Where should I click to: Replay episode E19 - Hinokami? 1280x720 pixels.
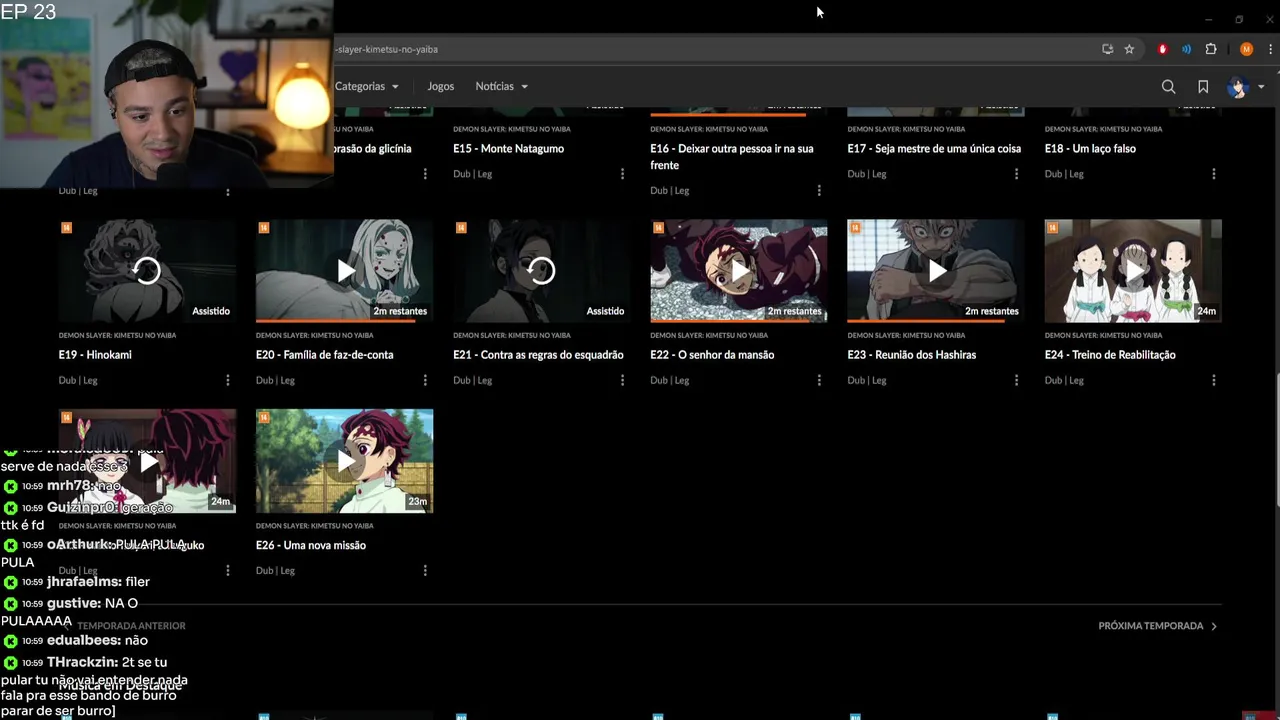tap(147, 271)
